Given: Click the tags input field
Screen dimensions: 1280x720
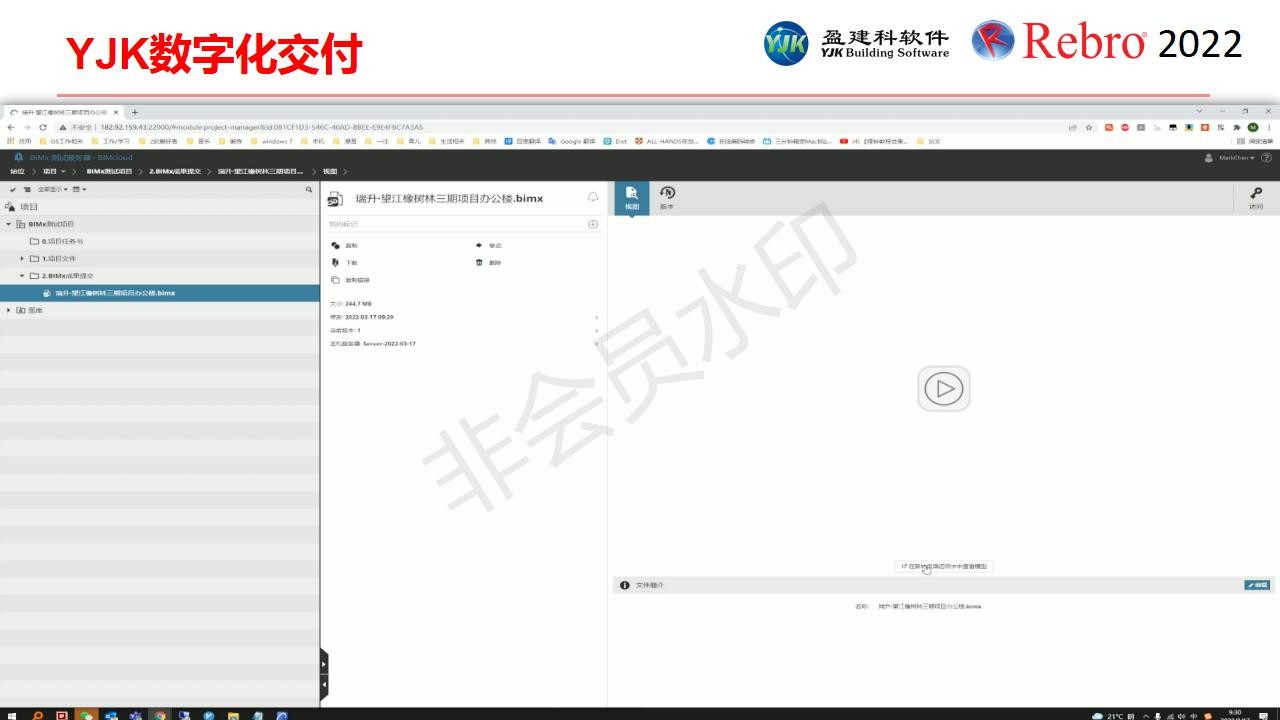Looking at the screenshot, I should [x=456, y=224].
